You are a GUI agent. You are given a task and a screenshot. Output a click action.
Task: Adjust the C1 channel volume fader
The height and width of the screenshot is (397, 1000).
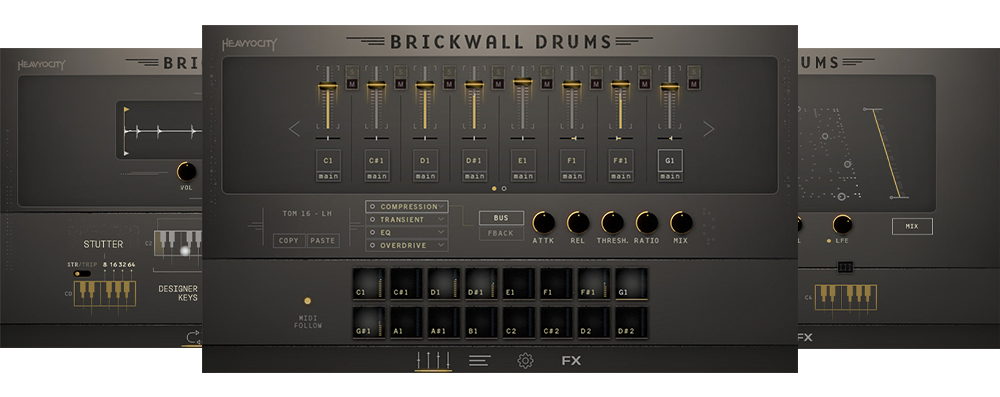click(x=328, y=86)
